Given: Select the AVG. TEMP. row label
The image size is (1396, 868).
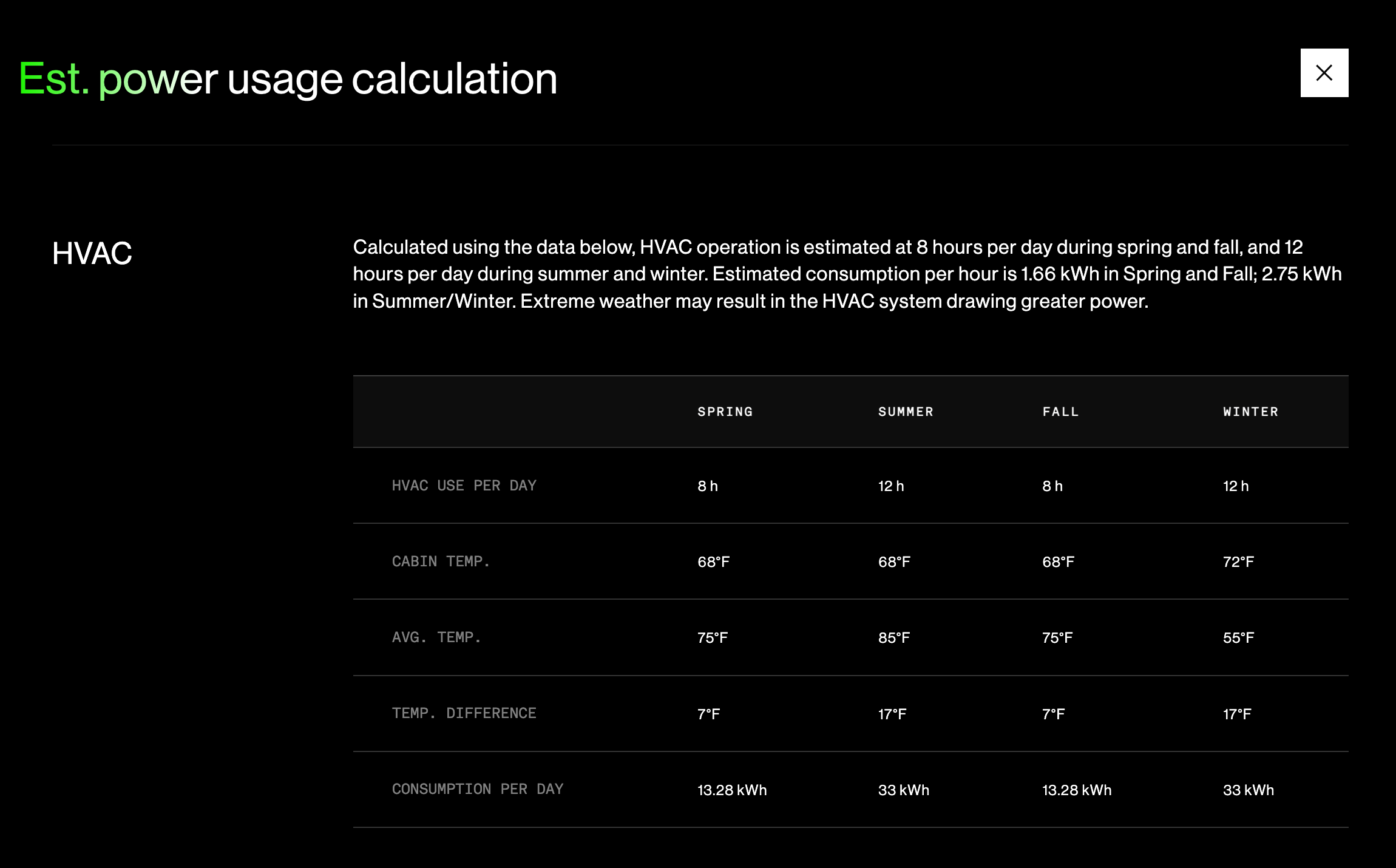Looking at the screenshot, I should pos(436,637).
